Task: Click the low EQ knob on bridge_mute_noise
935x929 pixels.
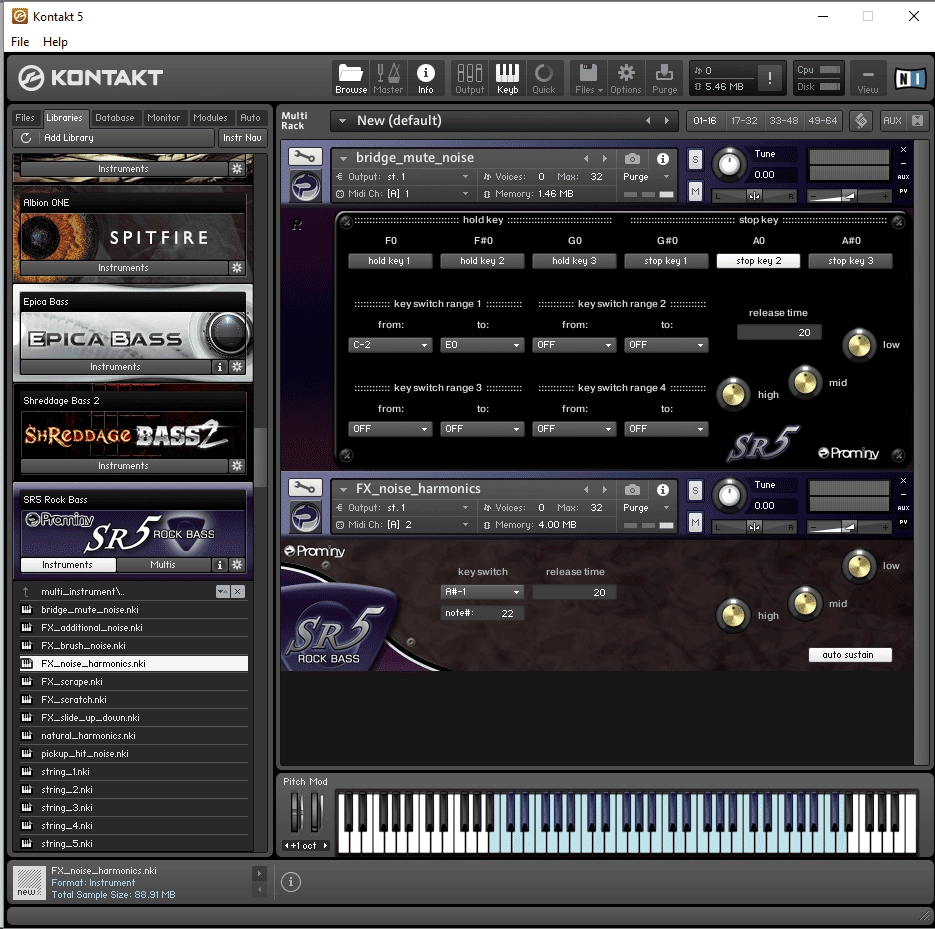Action: click(x=859, y=345)
